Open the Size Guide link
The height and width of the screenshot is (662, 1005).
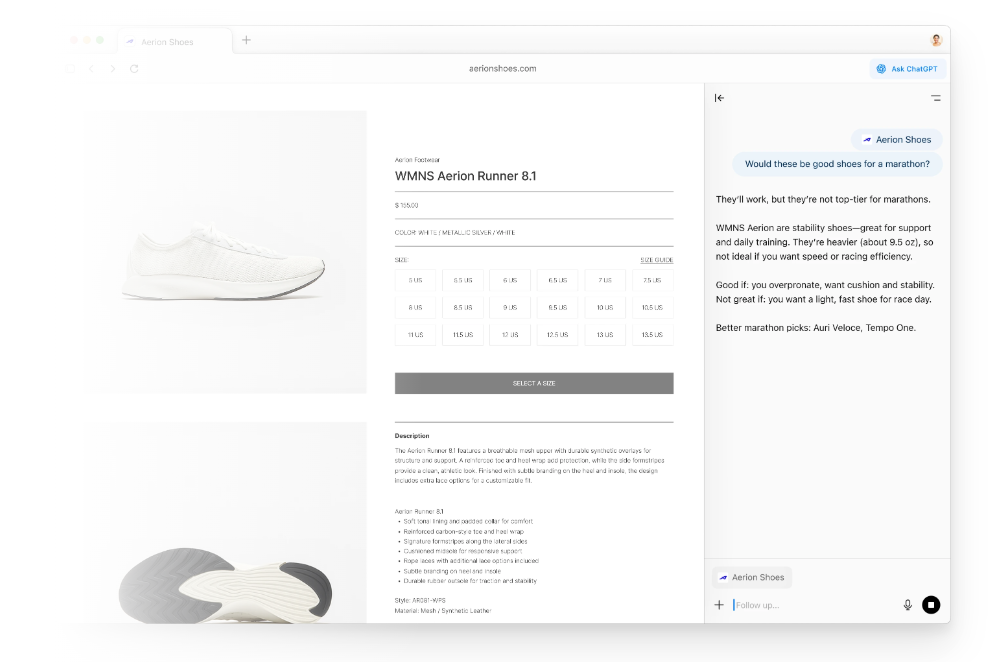click(656, 260)
